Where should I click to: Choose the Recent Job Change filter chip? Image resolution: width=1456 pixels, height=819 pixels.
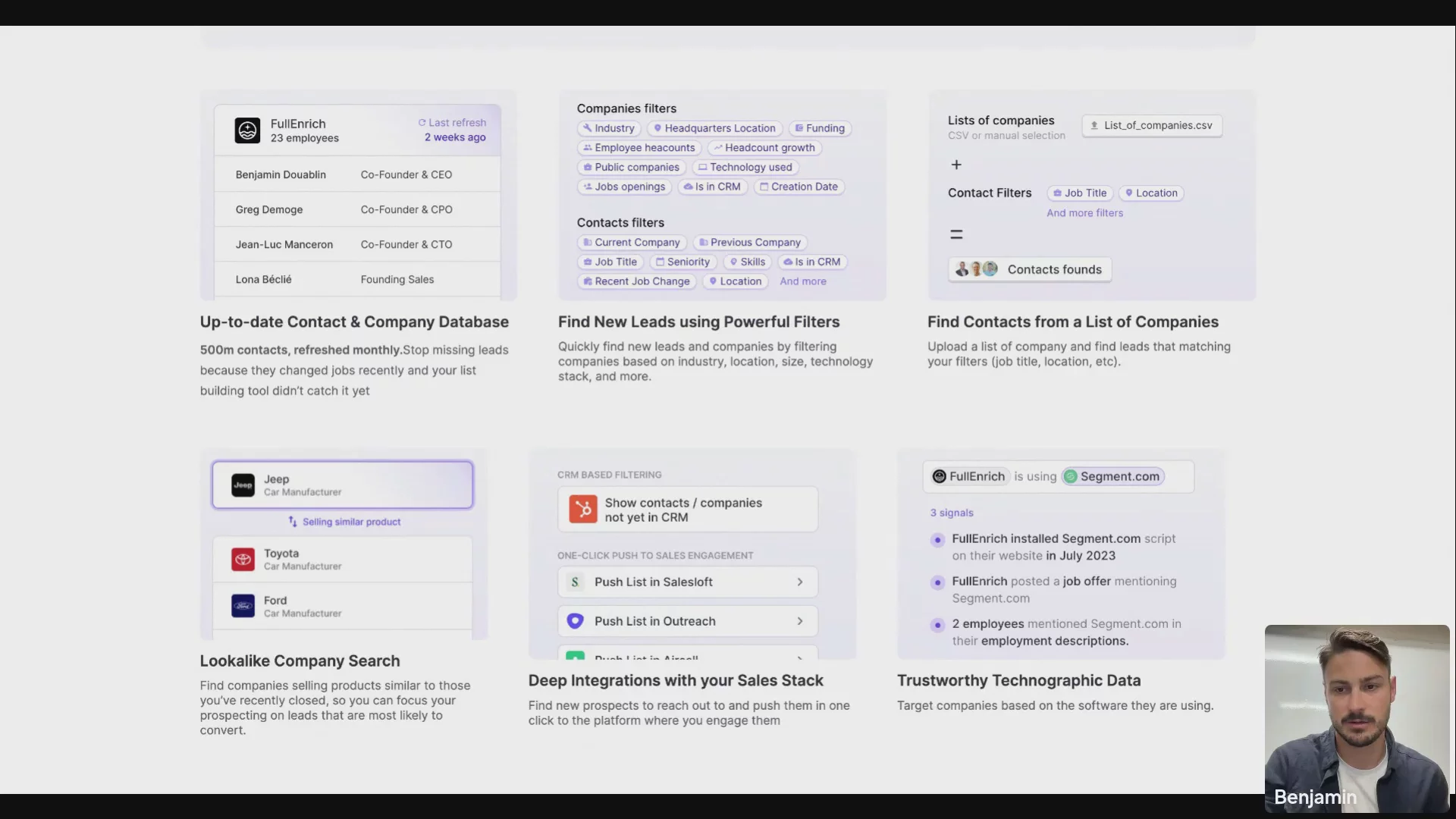(x=636, y=281)
